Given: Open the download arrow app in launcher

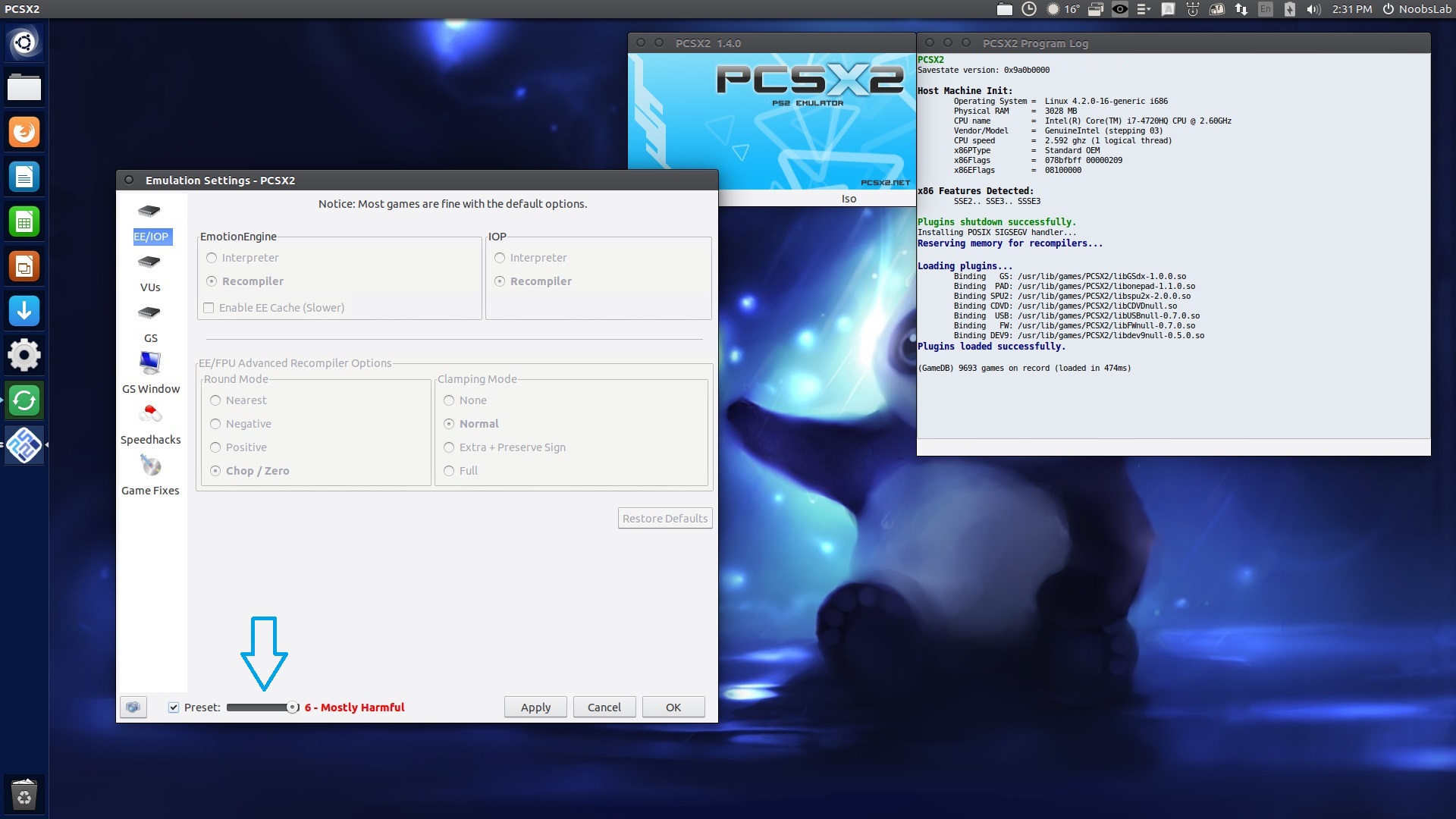Looking at the screenshot, I should 24,311.
